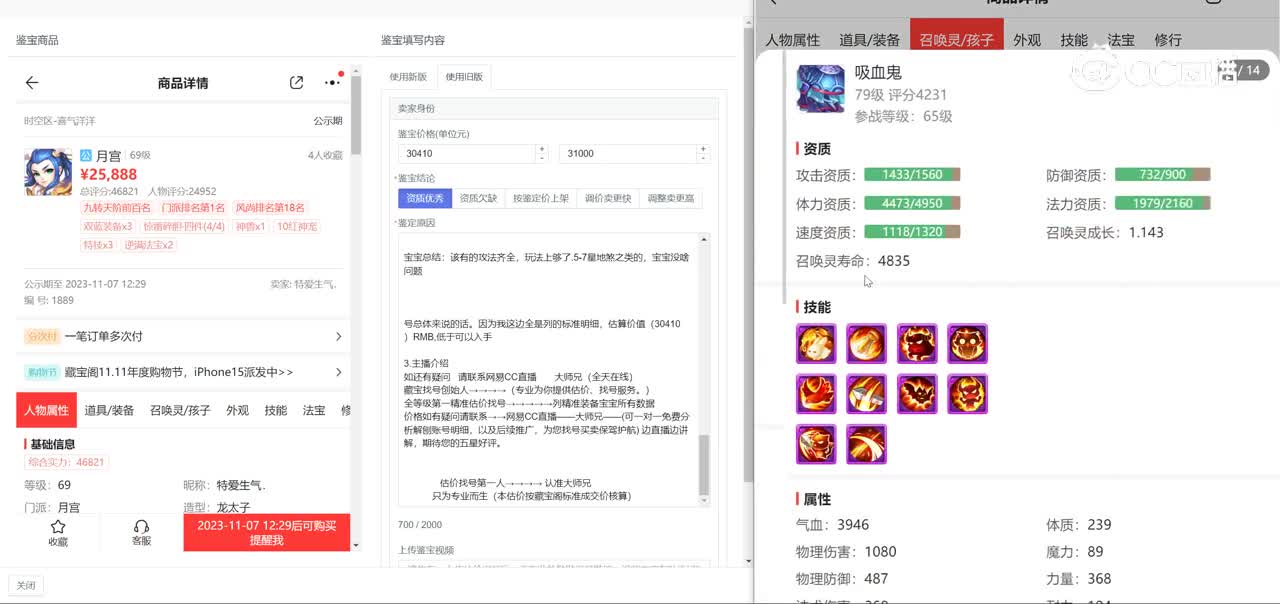This screenshot has height=604, width=1280.
Task: Click the product detail panel scrollbar
Action: pyautogui.click(x=355, y=115)
